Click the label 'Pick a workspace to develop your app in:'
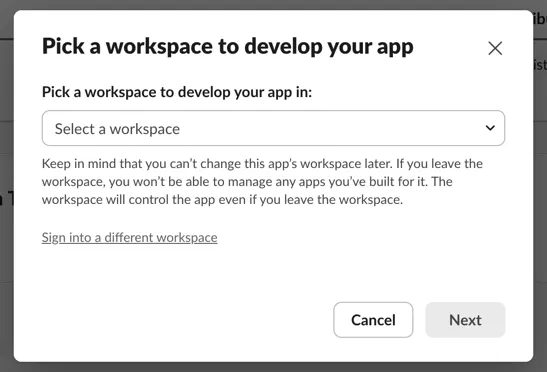Screen dimensions: 547x372 tap(177, 92)
